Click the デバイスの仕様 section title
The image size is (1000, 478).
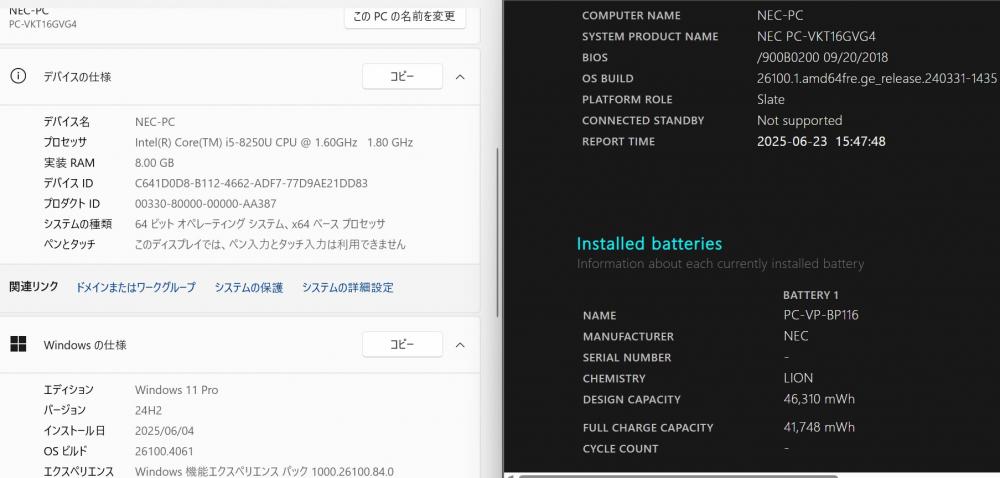[77, 76]
